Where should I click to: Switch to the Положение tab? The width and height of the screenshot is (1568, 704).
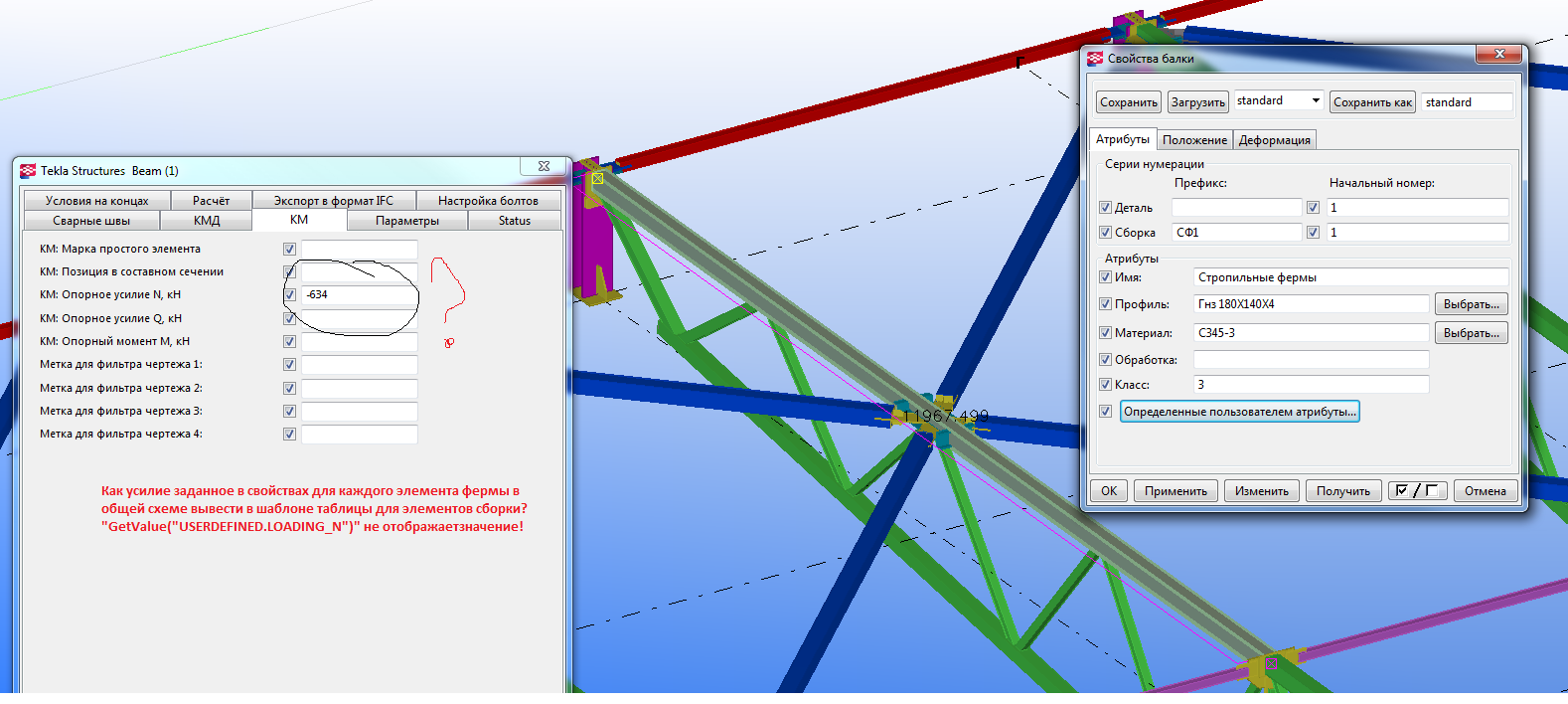point(1194,140)
